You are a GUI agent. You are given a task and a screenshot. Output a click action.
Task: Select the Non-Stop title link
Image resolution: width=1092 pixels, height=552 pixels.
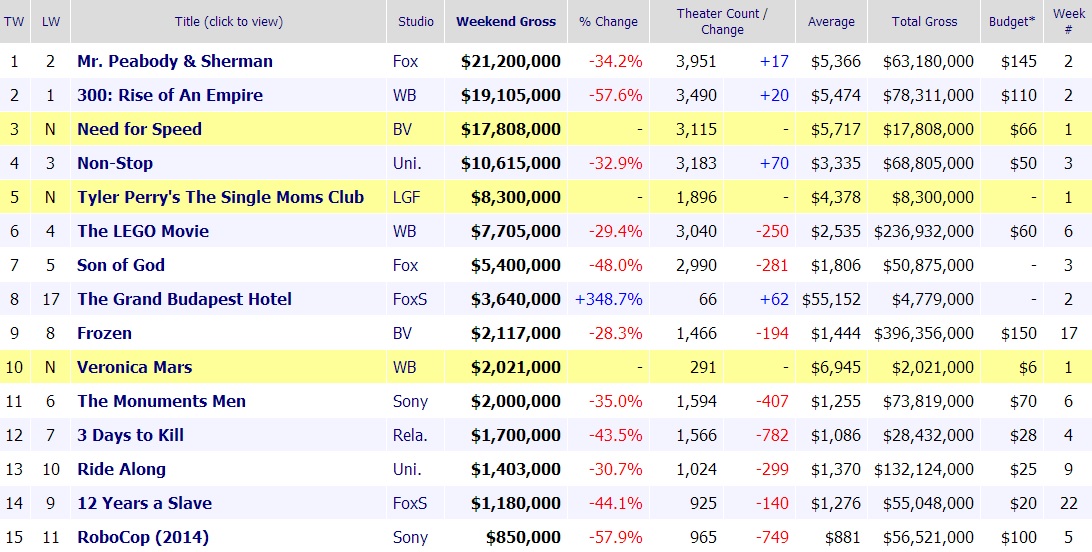point(115,163)
